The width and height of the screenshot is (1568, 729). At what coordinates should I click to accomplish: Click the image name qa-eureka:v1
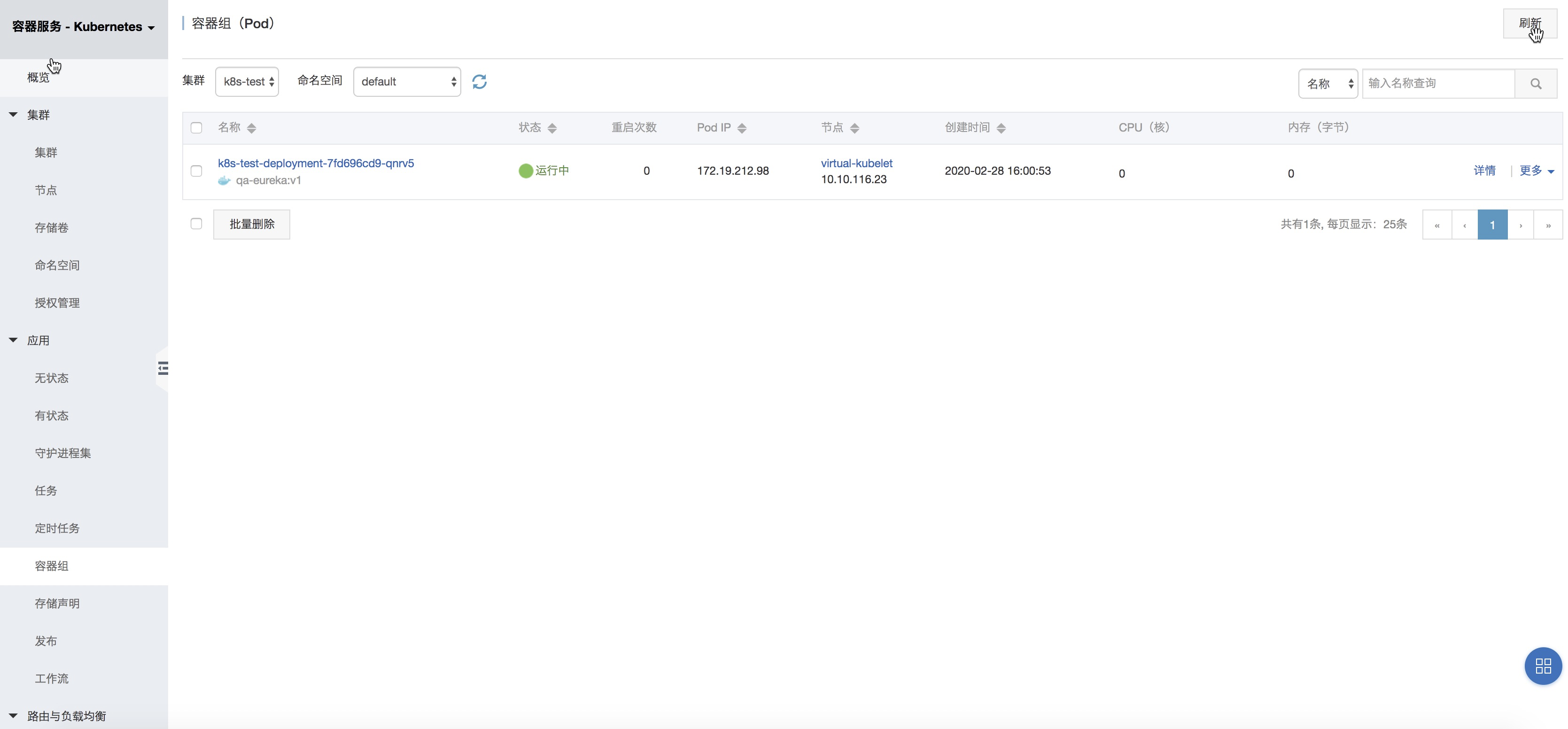[268, 180]
